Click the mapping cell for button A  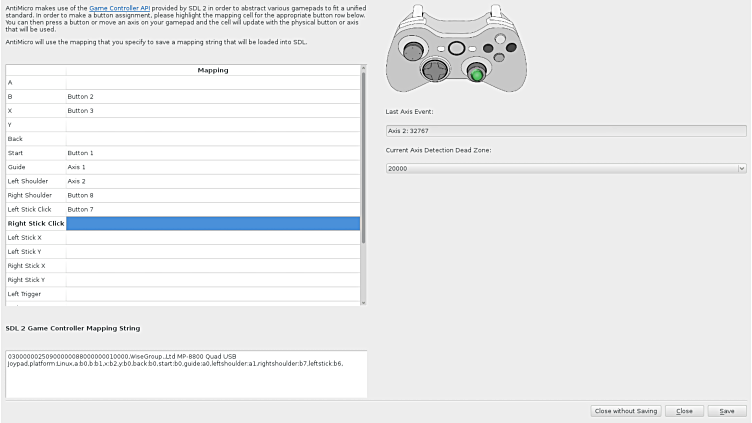[213, 82]
